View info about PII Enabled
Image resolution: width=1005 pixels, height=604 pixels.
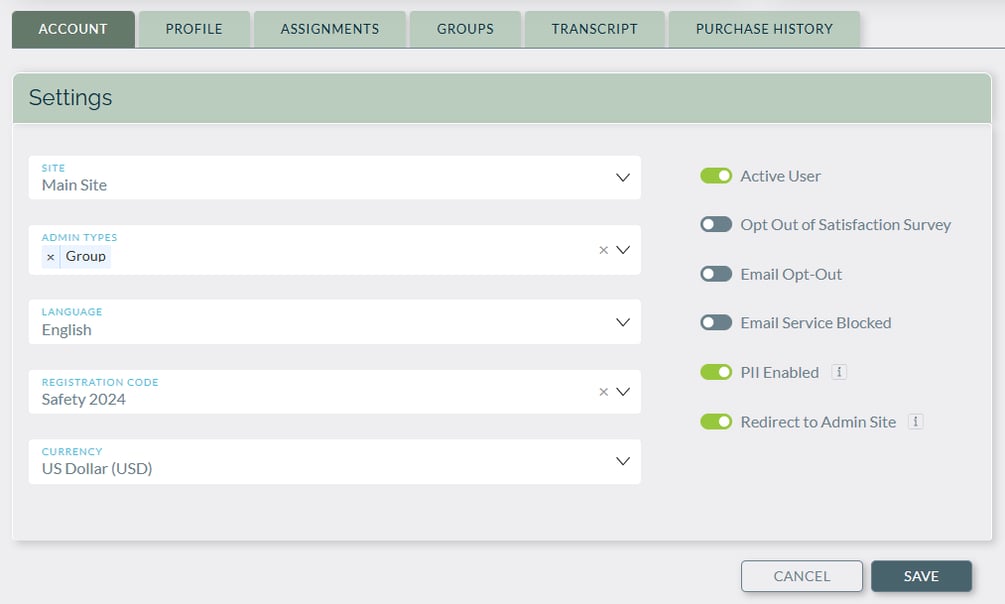click(838, 371)
